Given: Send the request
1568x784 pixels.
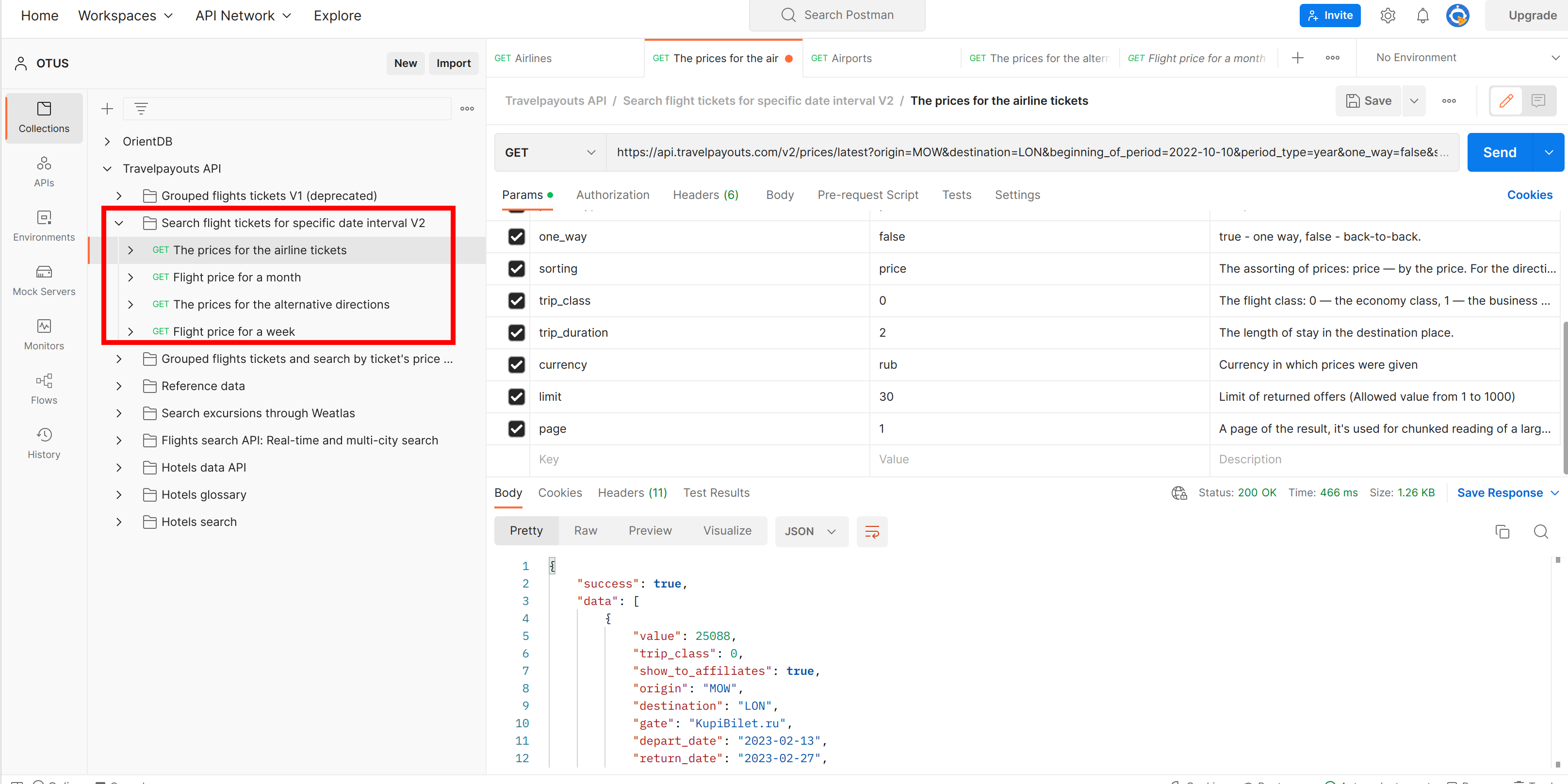Looking at the screenshot, I should (x=1499, y=152).
